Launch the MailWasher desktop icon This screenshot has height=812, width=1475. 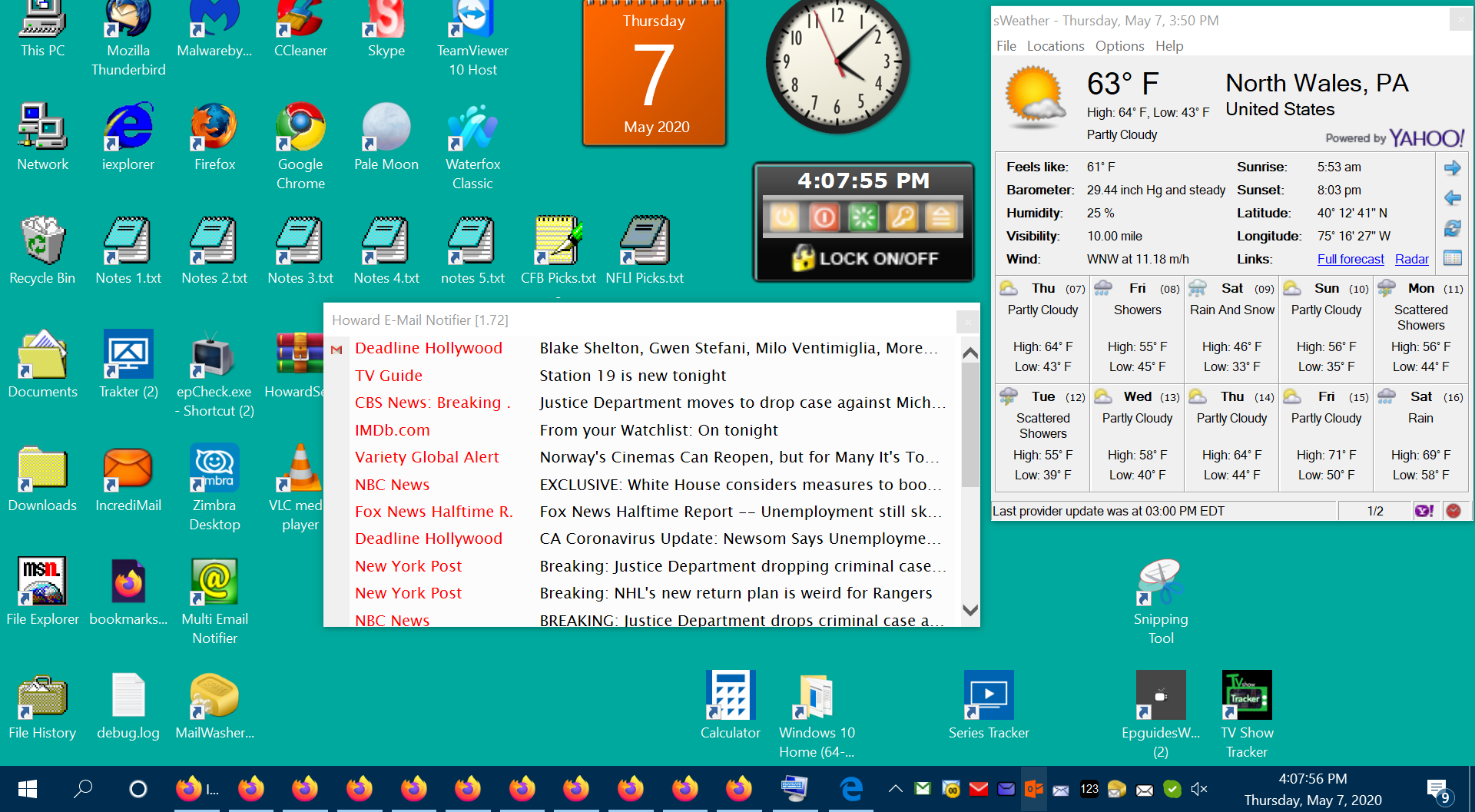214,707
